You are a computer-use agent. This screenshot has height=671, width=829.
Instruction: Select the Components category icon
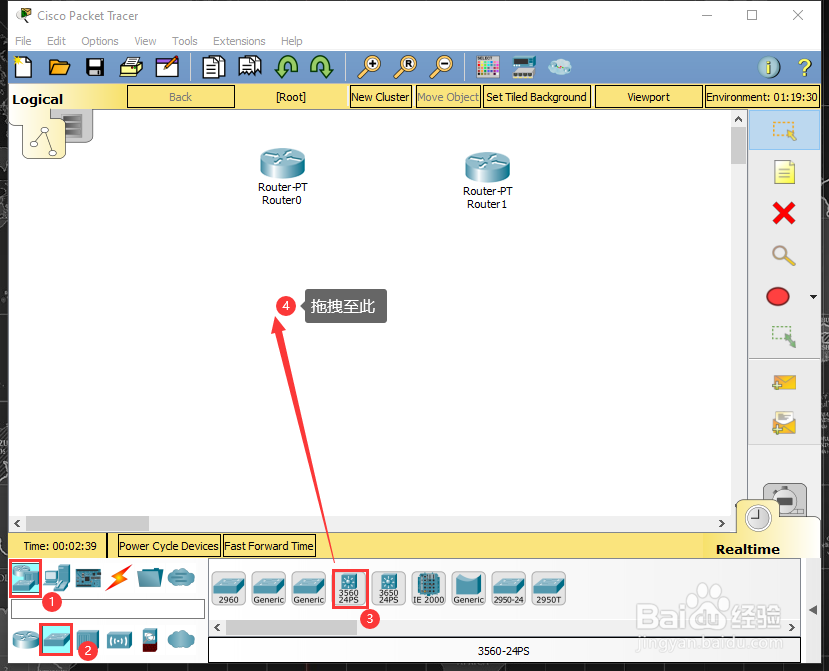click(x=88, y=577)
